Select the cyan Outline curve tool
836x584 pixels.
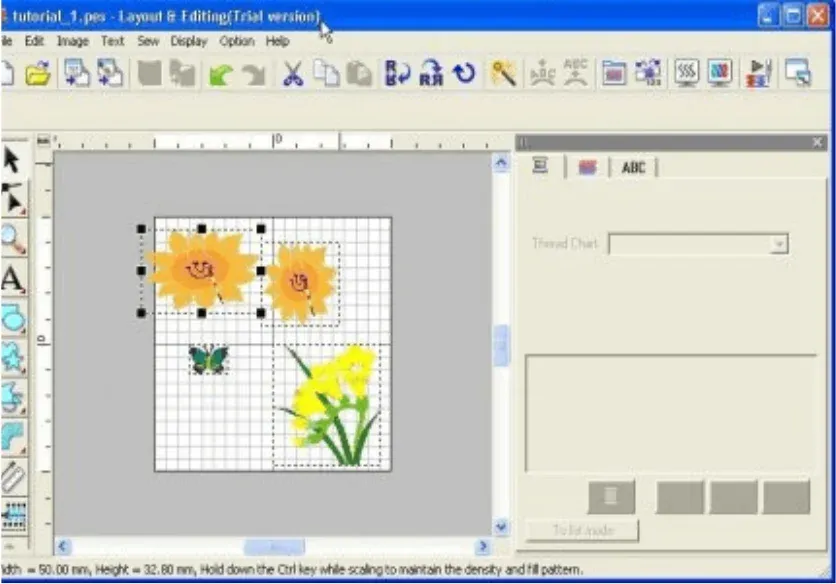[x=13, y=437]
